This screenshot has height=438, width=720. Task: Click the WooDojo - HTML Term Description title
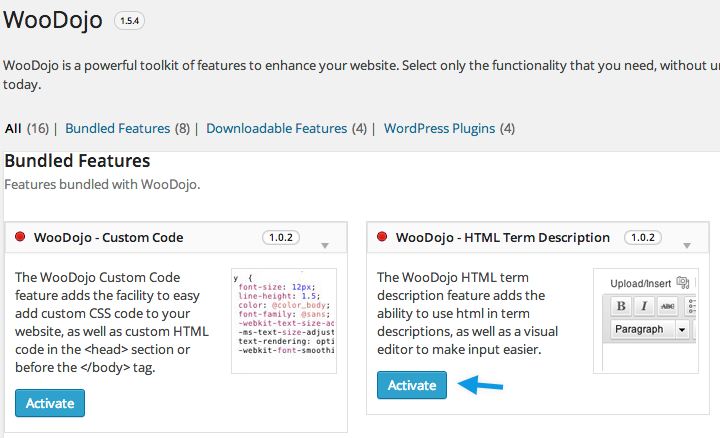pos(503,237)
